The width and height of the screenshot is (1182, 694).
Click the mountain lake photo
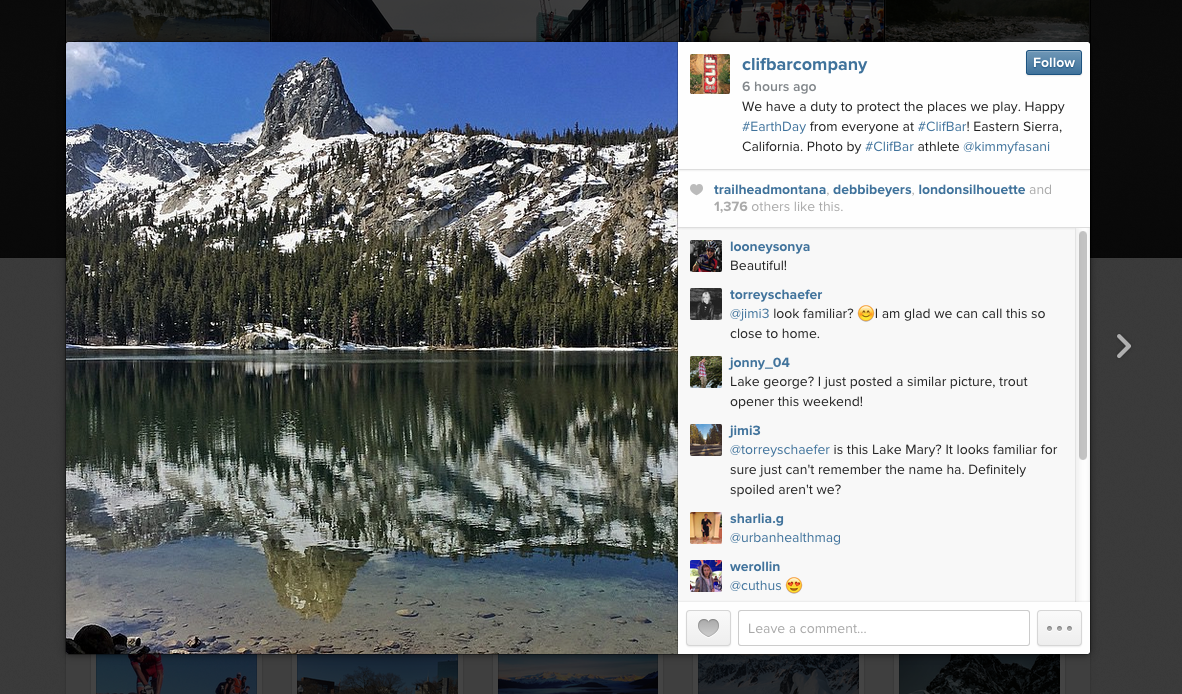click(x=372, y=347)
